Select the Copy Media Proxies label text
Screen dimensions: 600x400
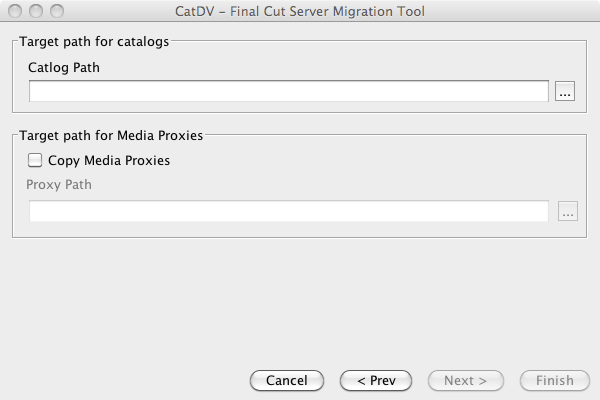[109, 161]
